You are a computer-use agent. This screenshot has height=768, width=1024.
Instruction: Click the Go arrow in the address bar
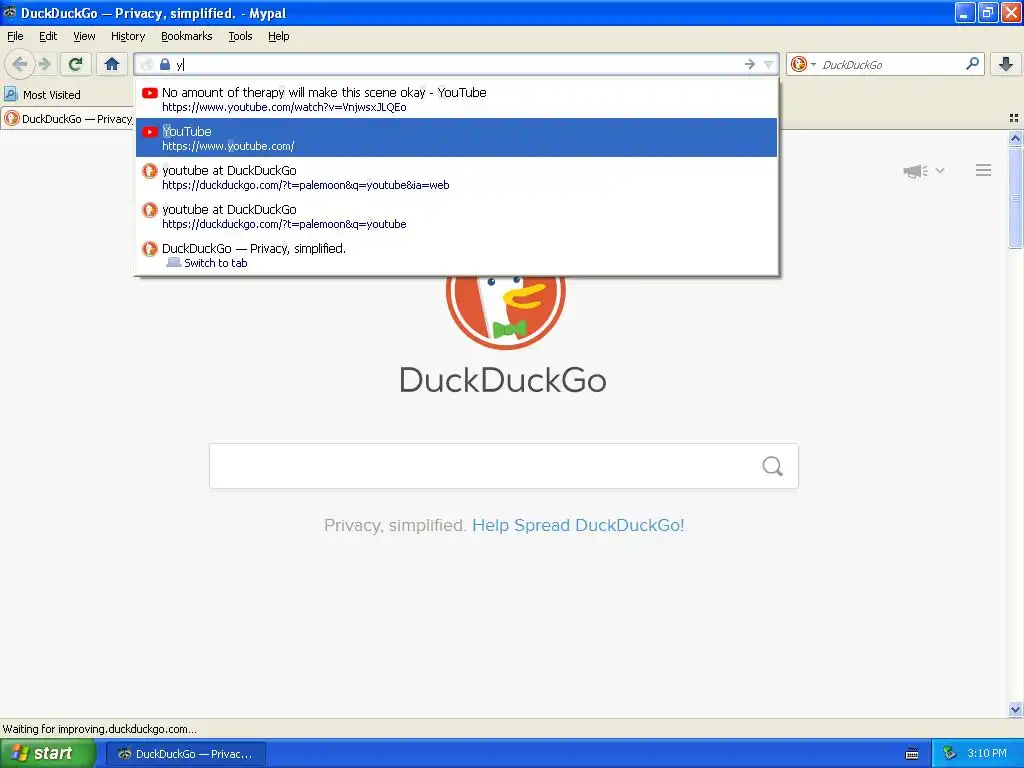point(749,64)
